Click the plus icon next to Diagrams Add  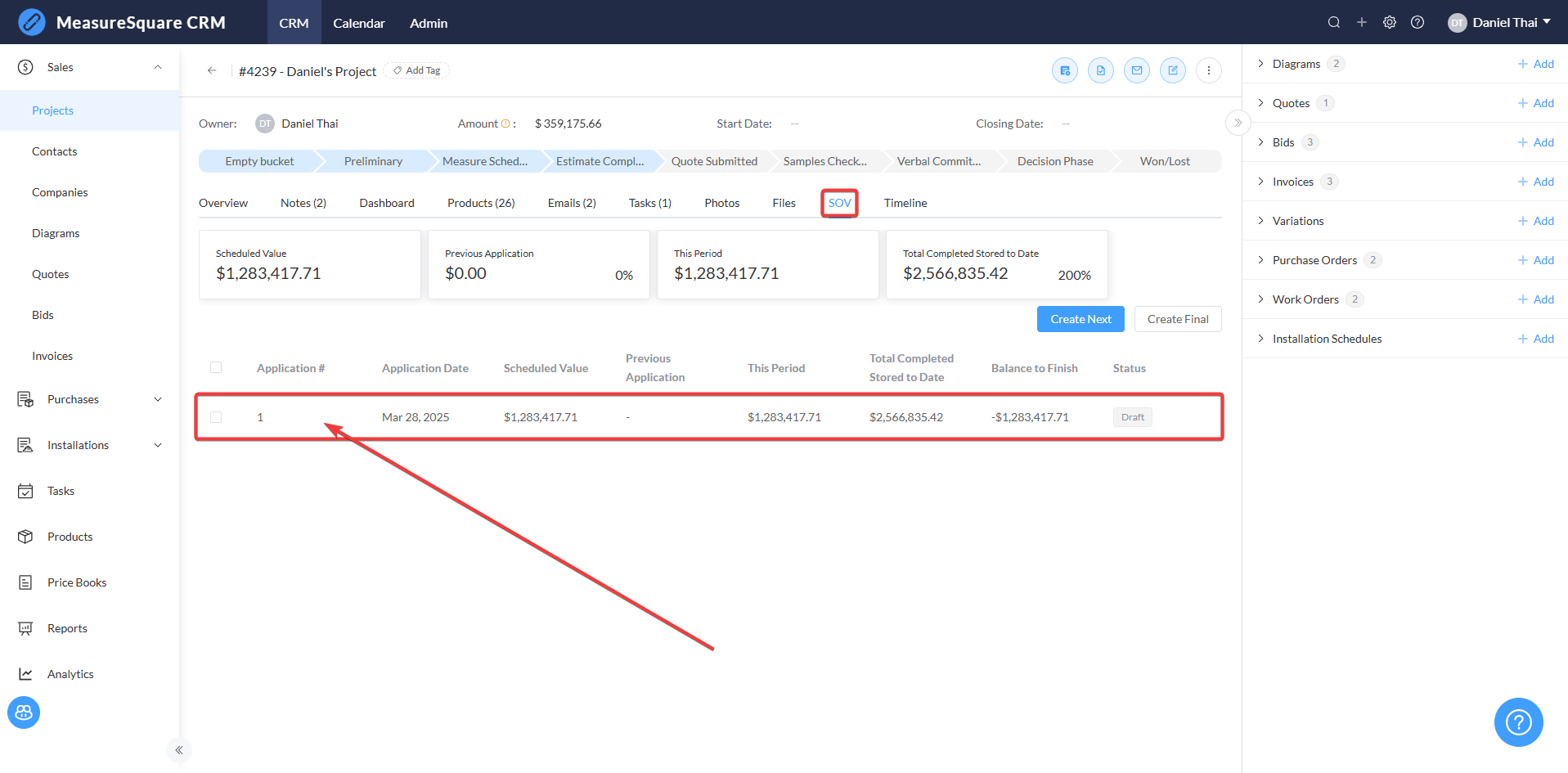(x=1523, y=64)
